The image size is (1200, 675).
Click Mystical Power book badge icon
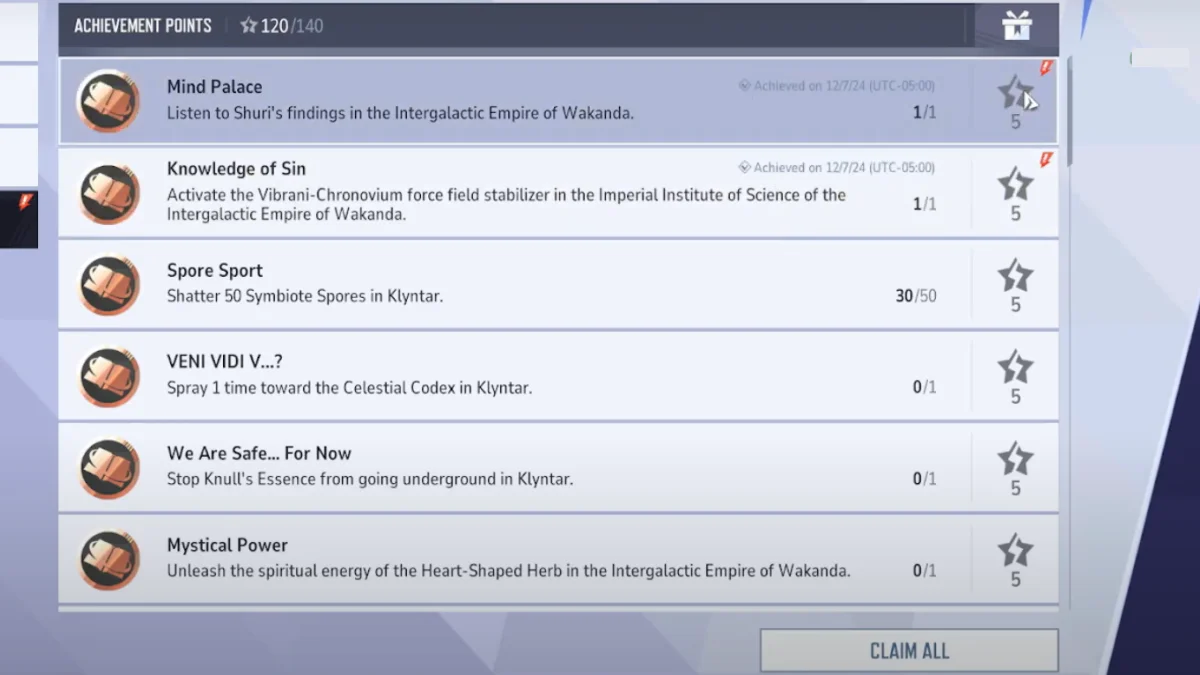tap(108, 560)
